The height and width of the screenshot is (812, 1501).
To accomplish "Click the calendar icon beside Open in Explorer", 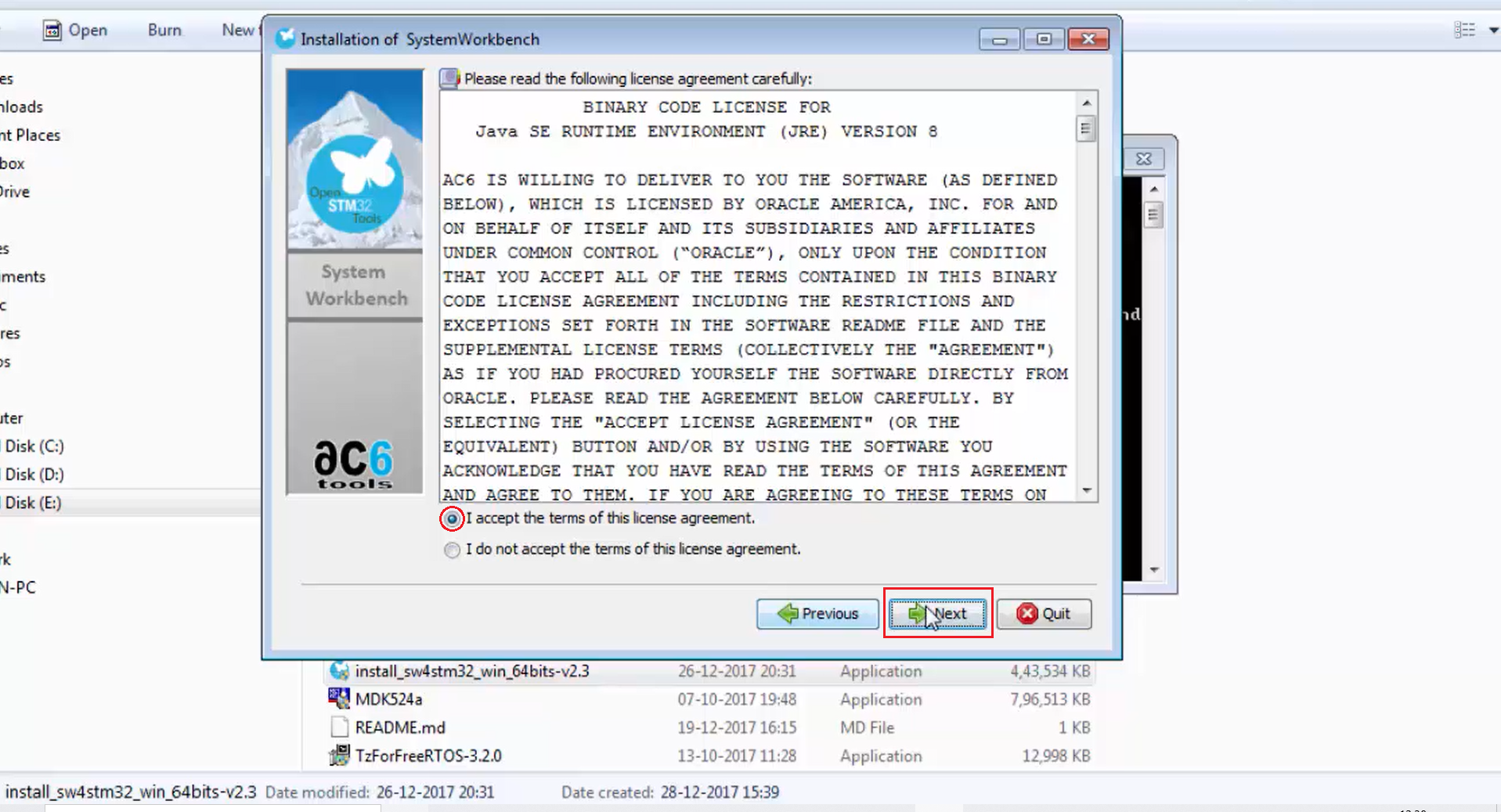I will 52,30.
